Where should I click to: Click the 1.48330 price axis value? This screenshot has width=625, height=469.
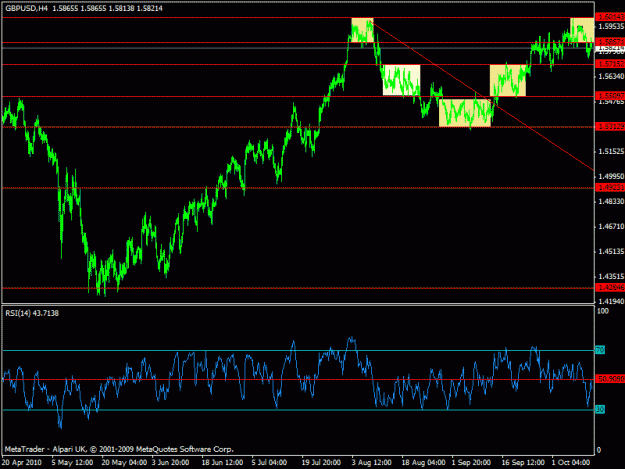[x=611, y=202]
